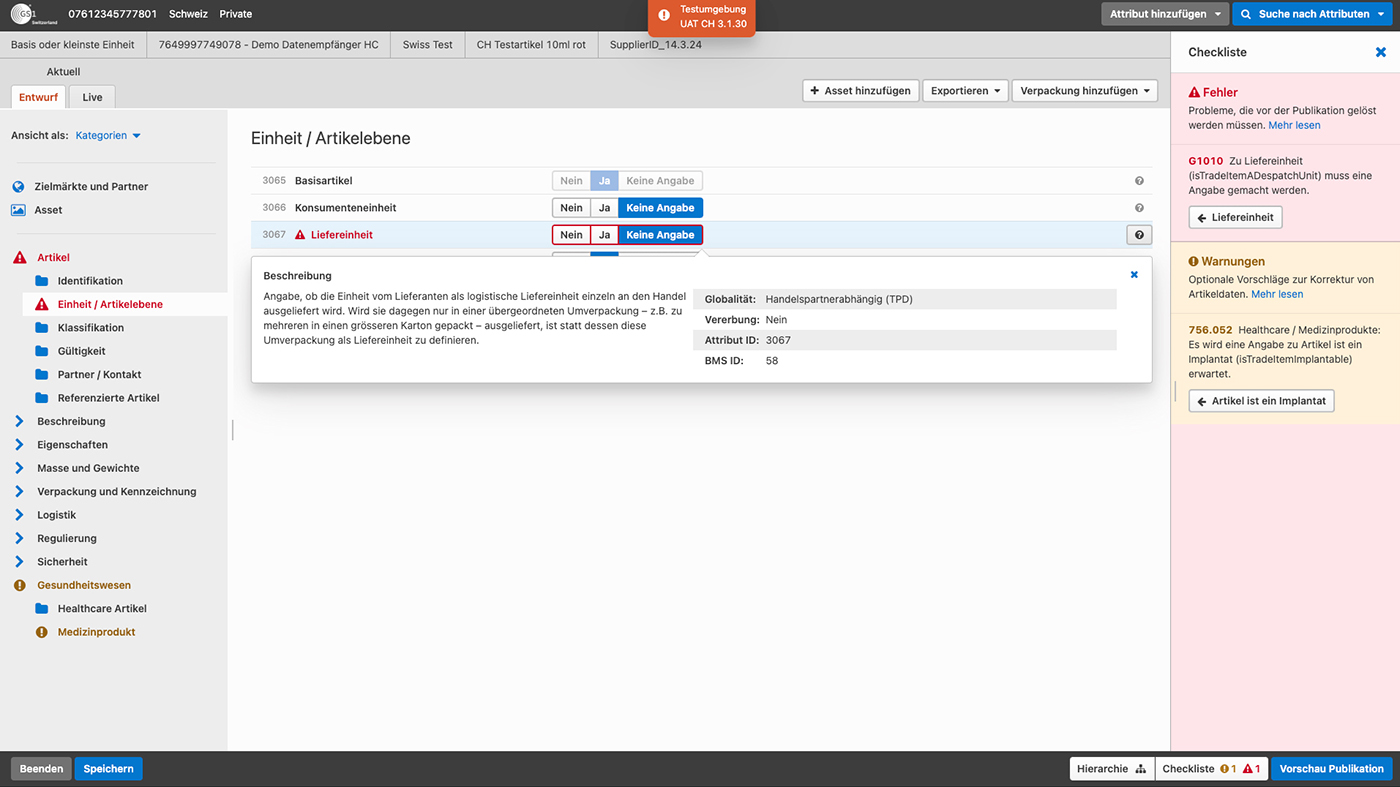The height and width of the screenshot is (787, 1400).
Task: Expand the Regulierung section
Action: pyautogui.click(x=19, y=538)
